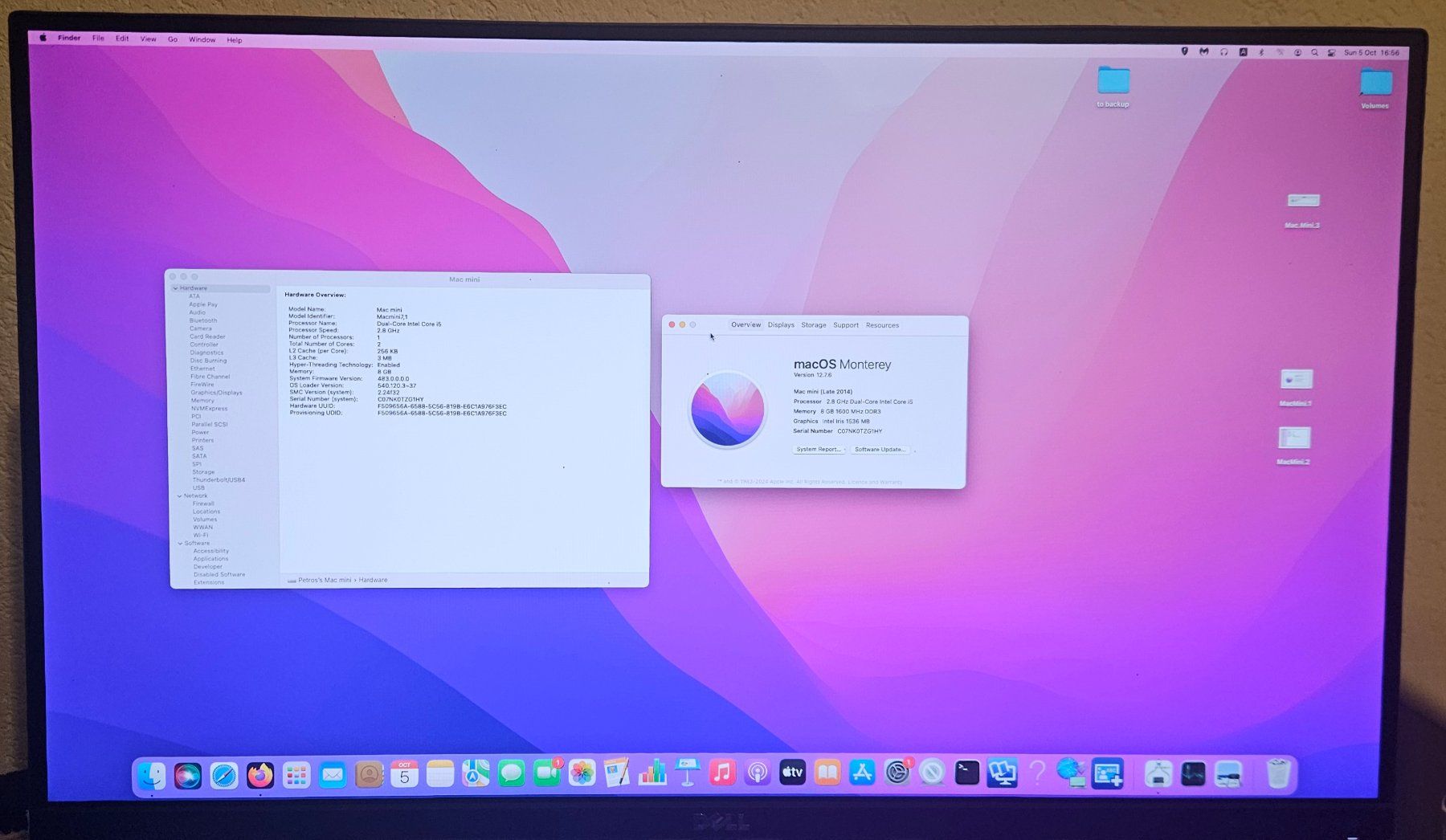Launch Keynote from the Dock

[687, 773]
